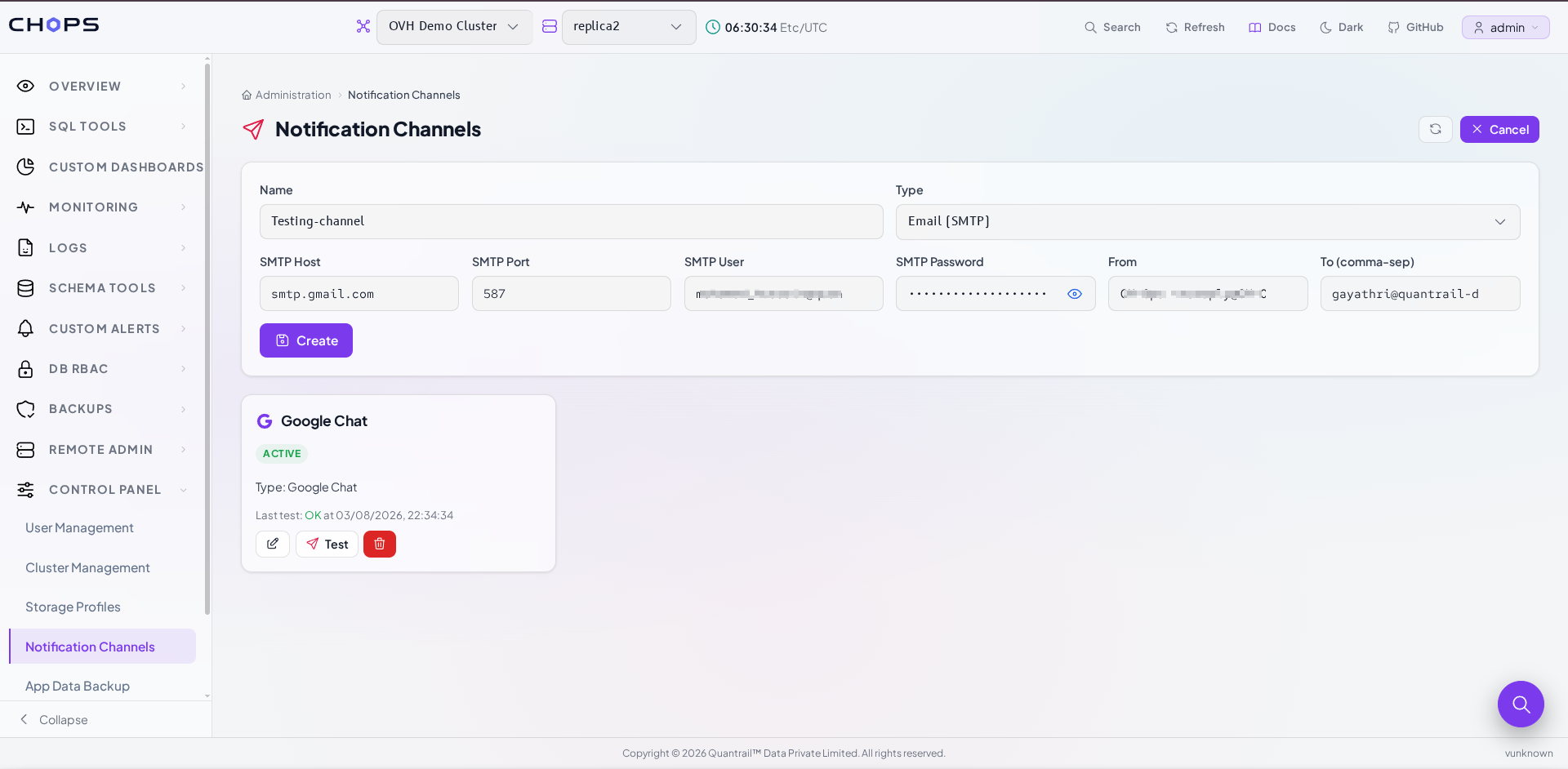This screenshot has height=769, width=1568.
Task: Open the replica2 node dropdown
Action: point(629,27)
